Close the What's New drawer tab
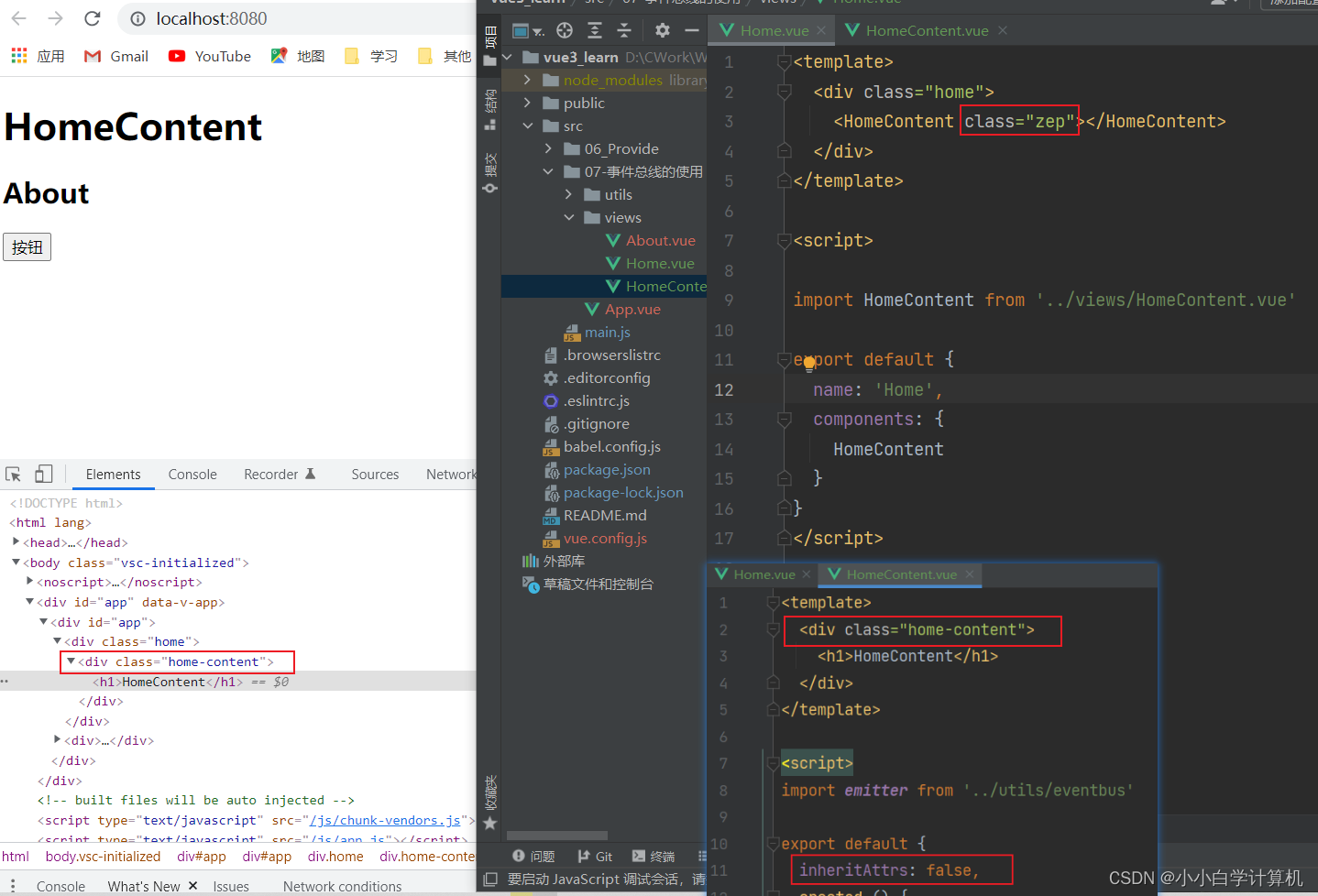Viewport: 1318px width, 896px height. point(192,886)
